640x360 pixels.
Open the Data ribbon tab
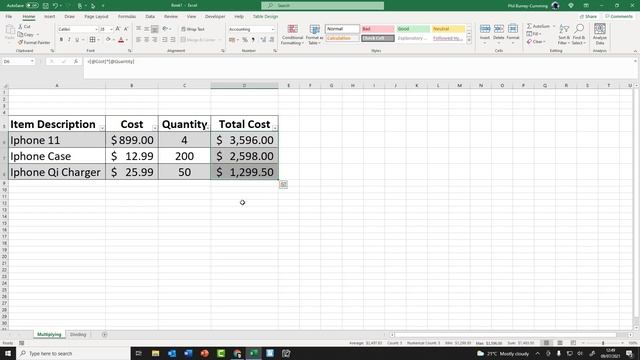[150, 16]
